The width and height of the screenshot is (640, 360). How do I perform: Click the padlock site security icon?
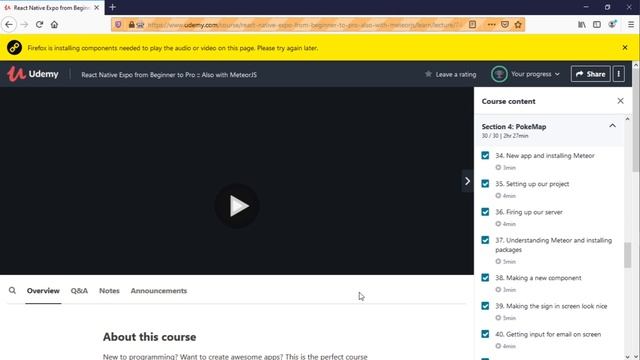(x=131, y=25)
